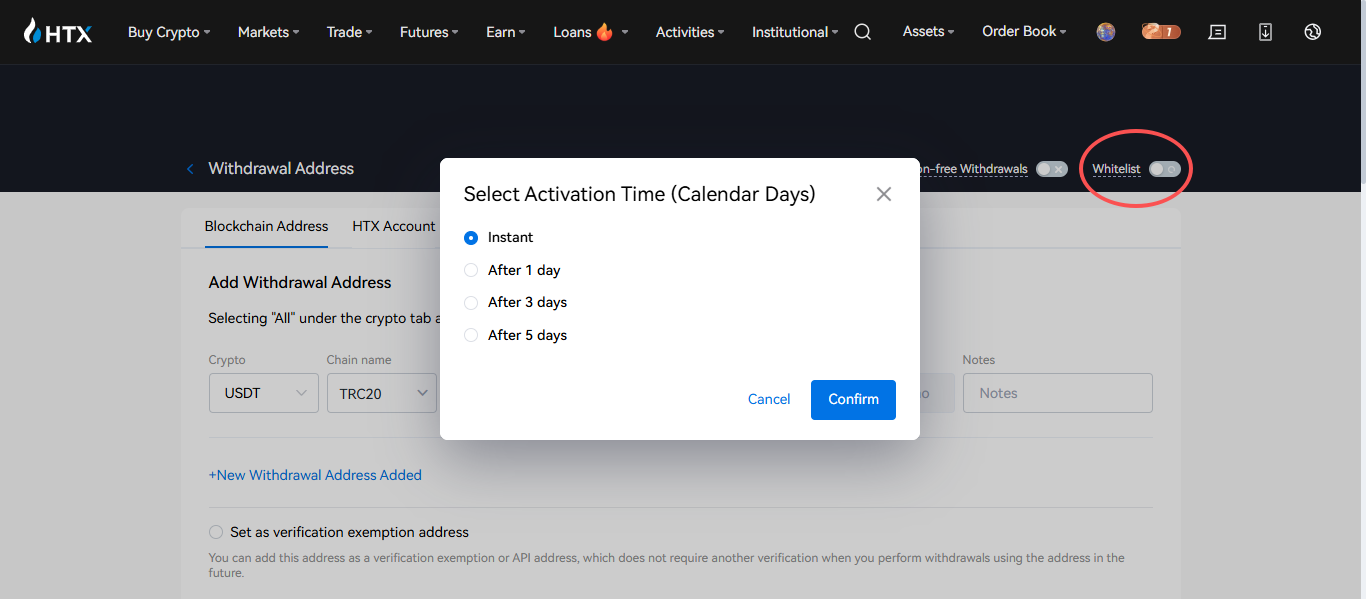Screen dimensions: 1366x599
Task: Open the language globe icon
Action: tap(1313, 32)
